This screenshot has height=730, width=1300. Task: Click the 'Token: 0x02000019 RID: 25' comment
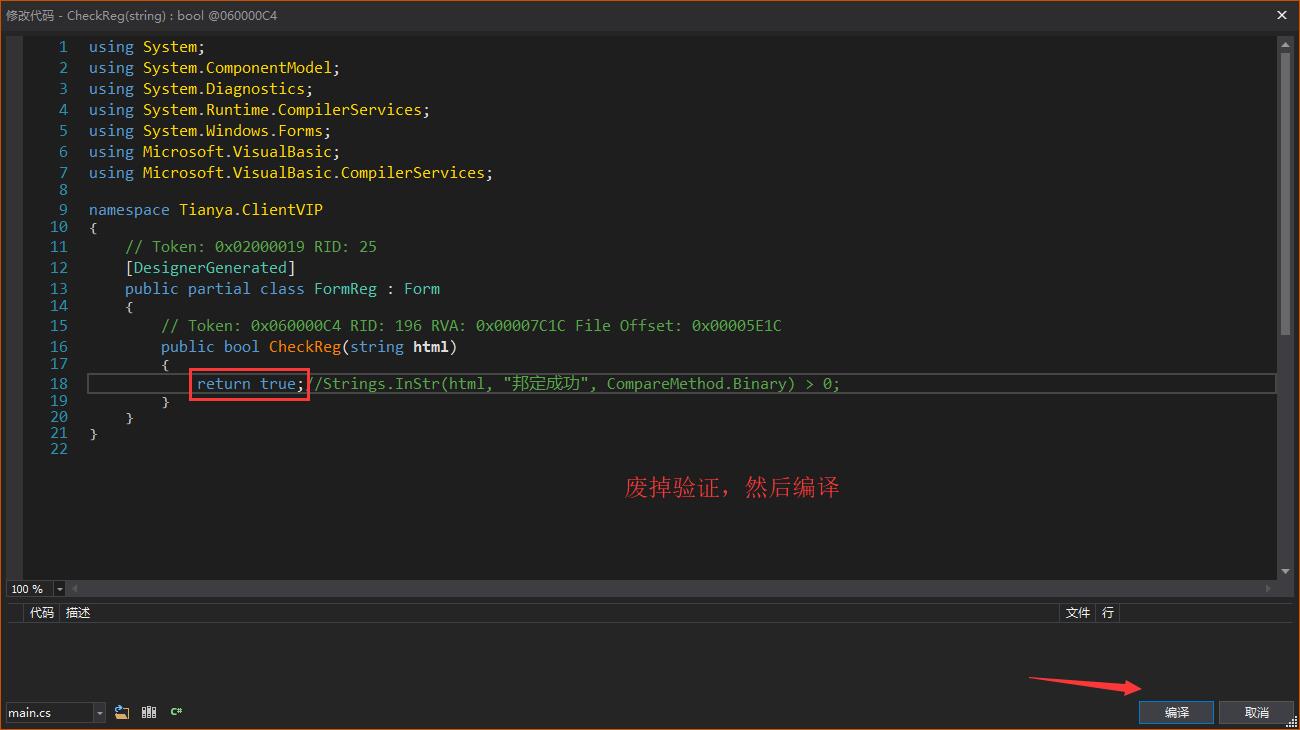click(x=251, y=247)
